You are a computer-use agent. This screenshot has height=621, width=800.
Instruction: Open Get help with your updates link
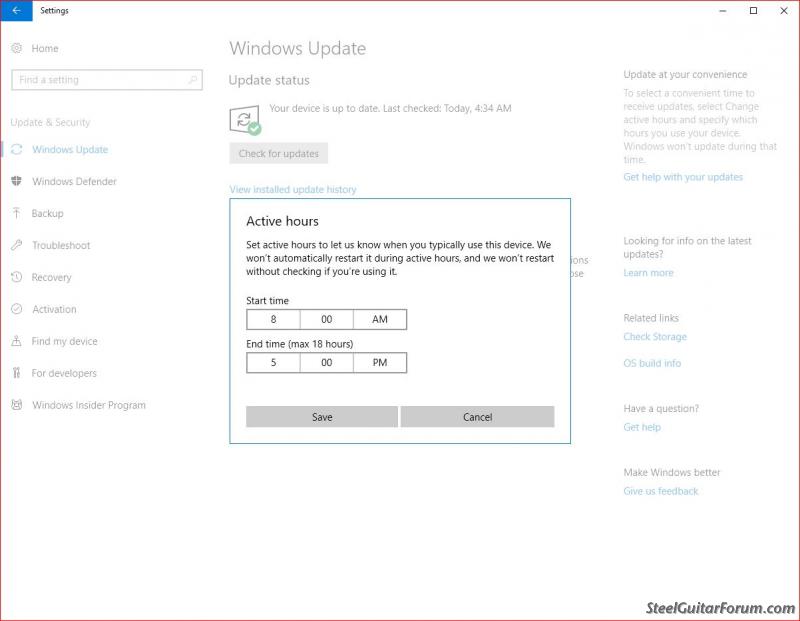point(683,177)
